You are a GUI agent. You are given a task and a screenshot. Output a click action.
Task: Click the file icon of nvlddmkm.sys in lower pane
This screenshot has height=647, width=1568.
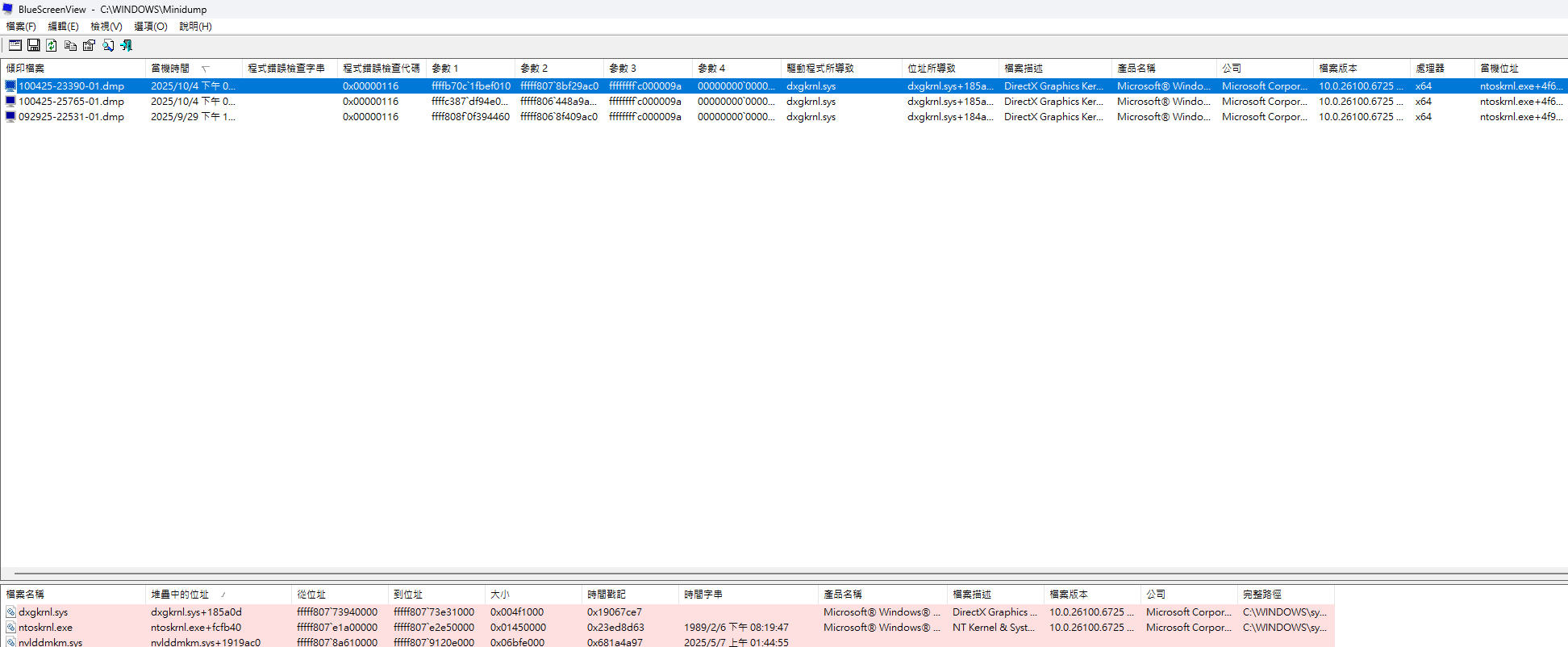[10, 642]
